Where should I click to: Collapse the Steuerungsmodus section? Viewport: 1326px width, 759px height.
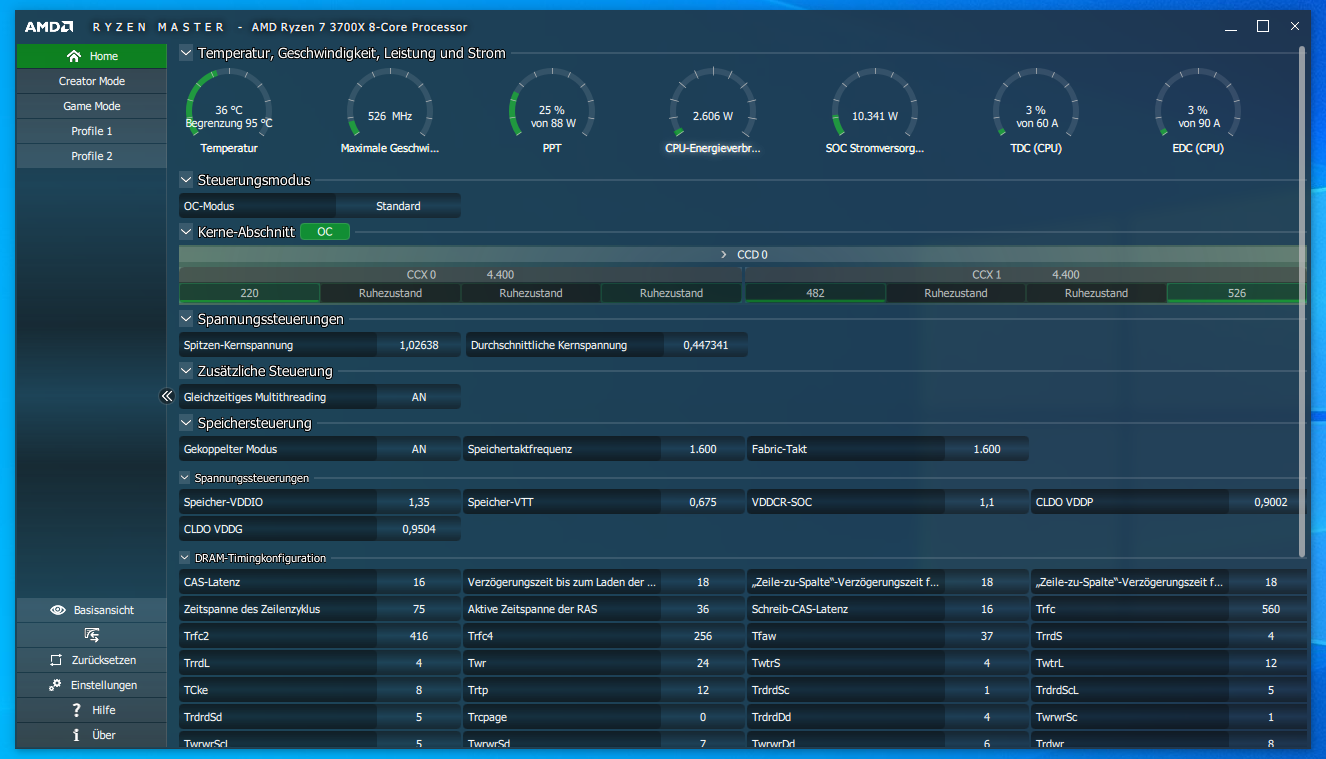point(186,180)
